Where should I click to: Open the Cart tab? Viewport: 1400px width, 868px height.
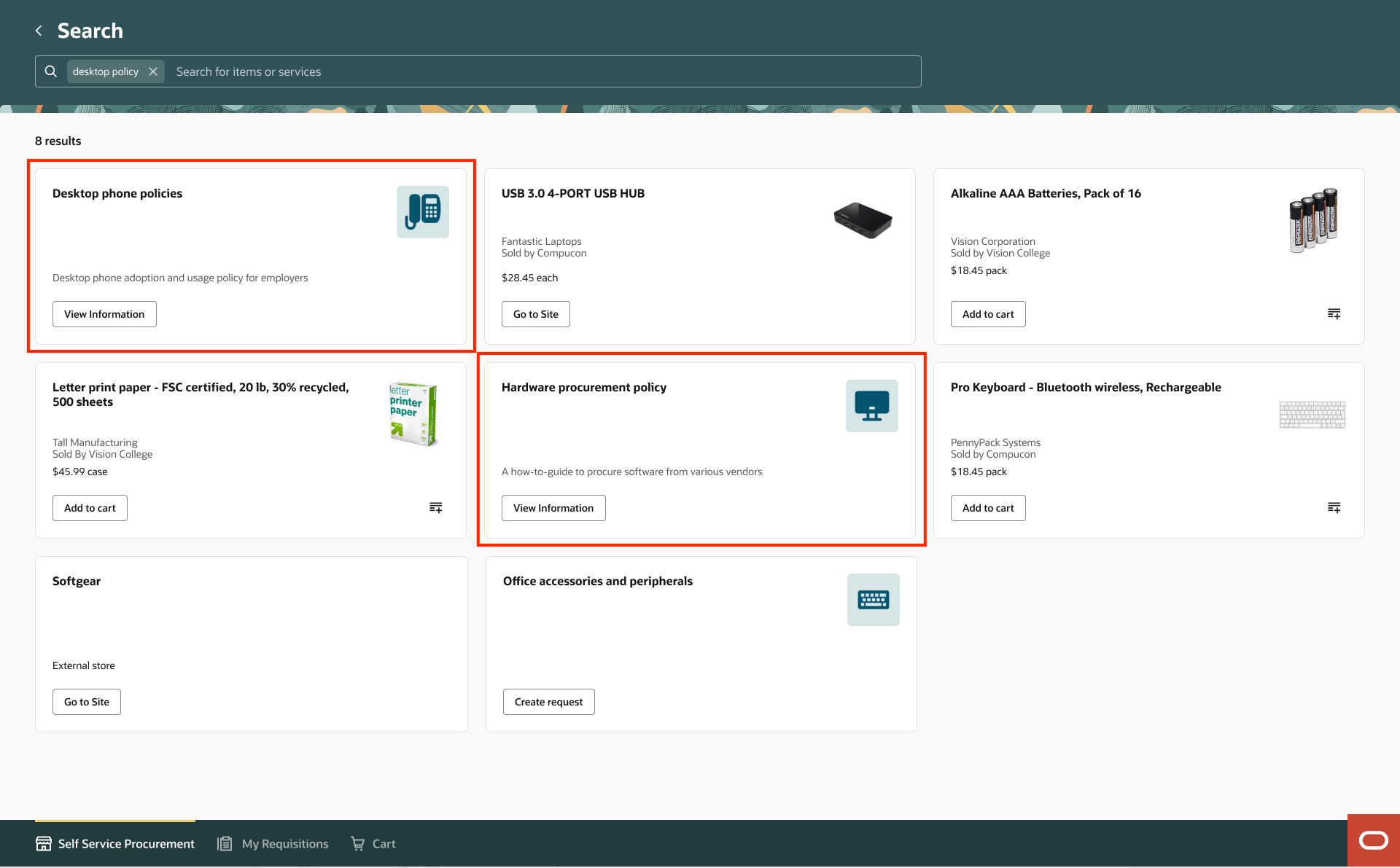click(373, 843)
